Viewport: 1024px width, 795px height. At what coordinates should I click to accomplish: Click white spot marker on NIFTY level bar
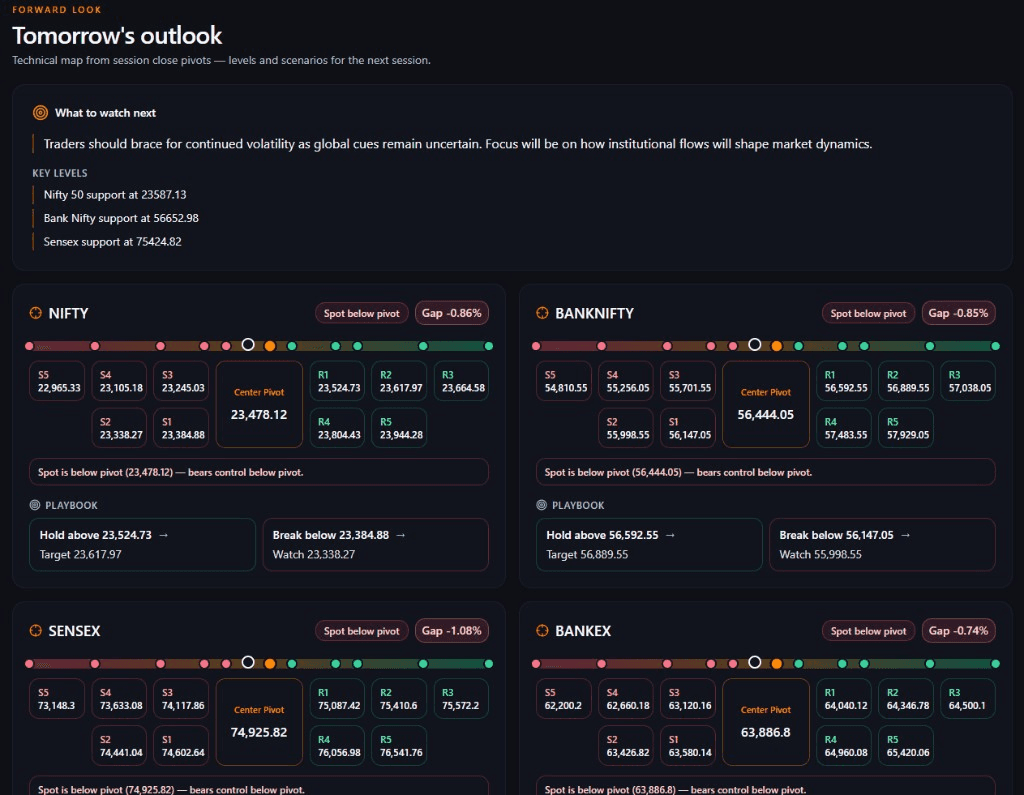(248, 344)
